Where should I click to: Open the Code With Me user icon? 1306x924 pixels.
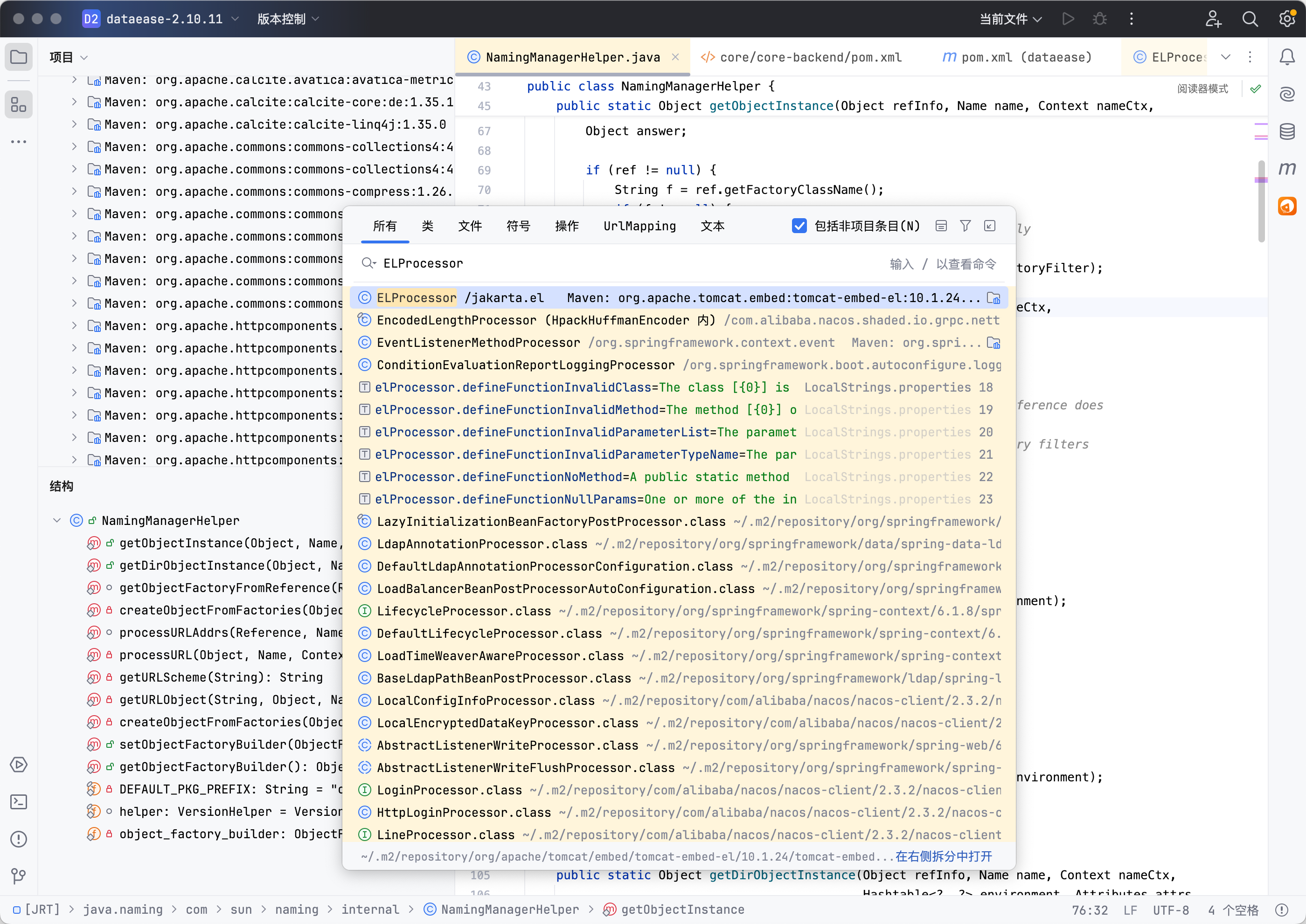click(x=1213, y=19)
